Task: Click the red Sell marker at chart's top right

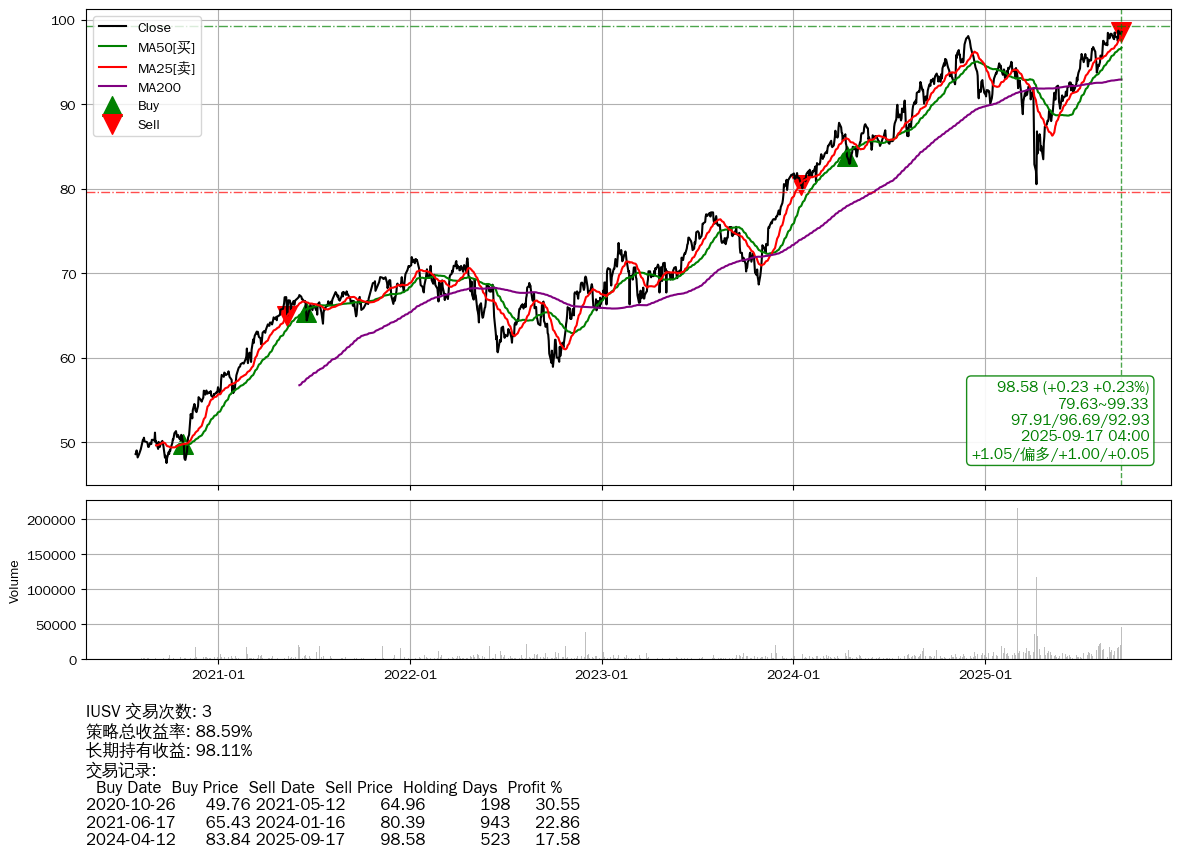Action: [1121, 31]
